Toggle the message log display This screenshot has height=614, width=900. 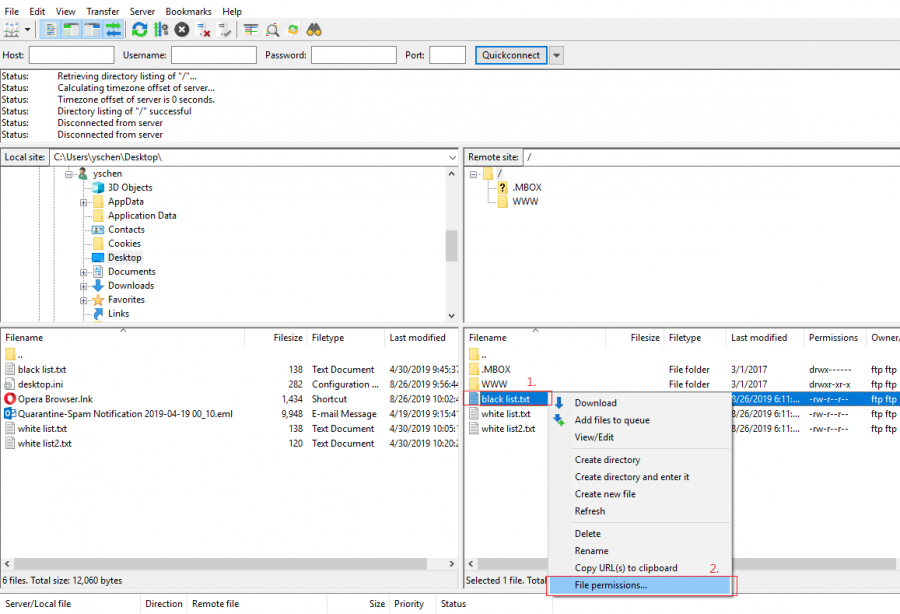48,30
